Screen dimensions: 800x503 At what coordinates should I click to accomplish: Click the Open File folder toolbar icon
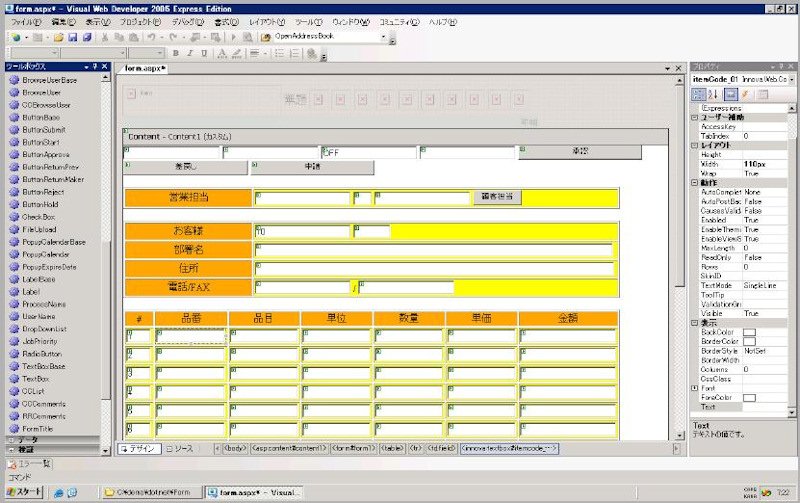pos(59,37)
